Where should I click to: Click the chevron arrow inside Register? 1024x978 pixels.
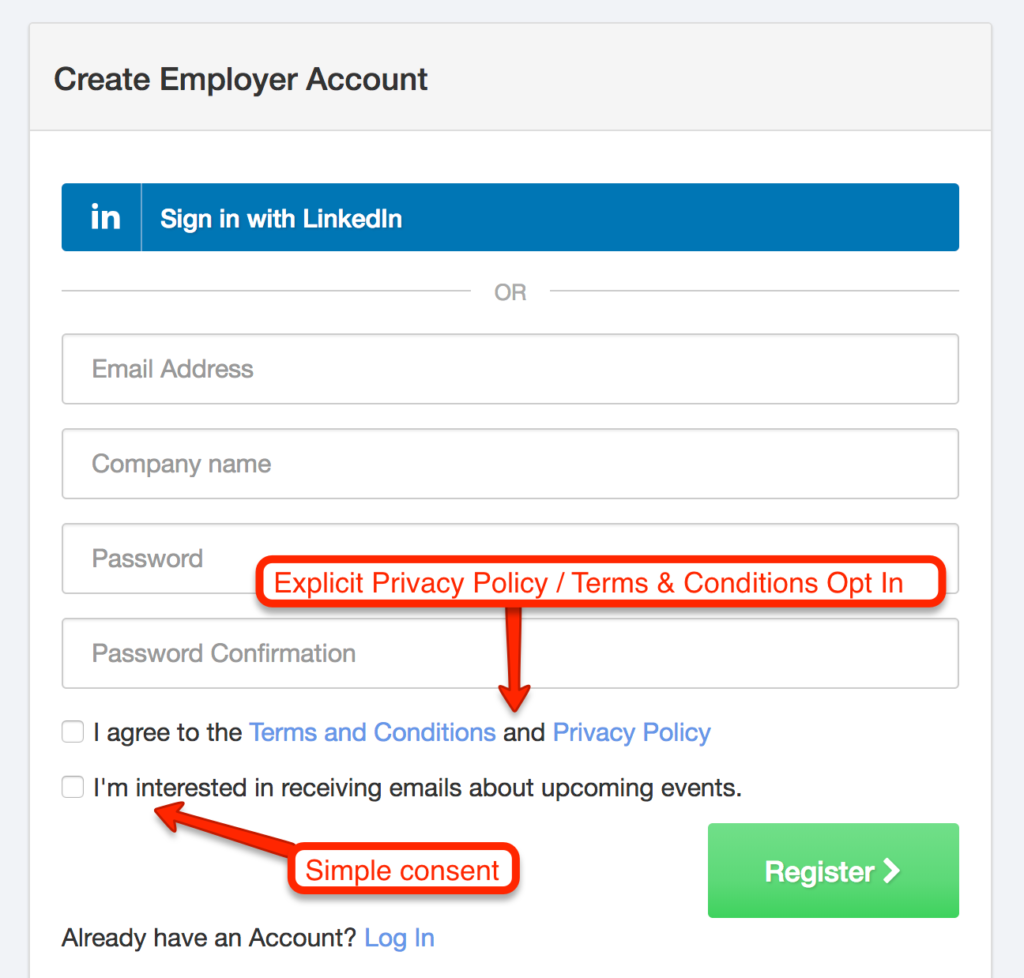(x=892, y=871)
